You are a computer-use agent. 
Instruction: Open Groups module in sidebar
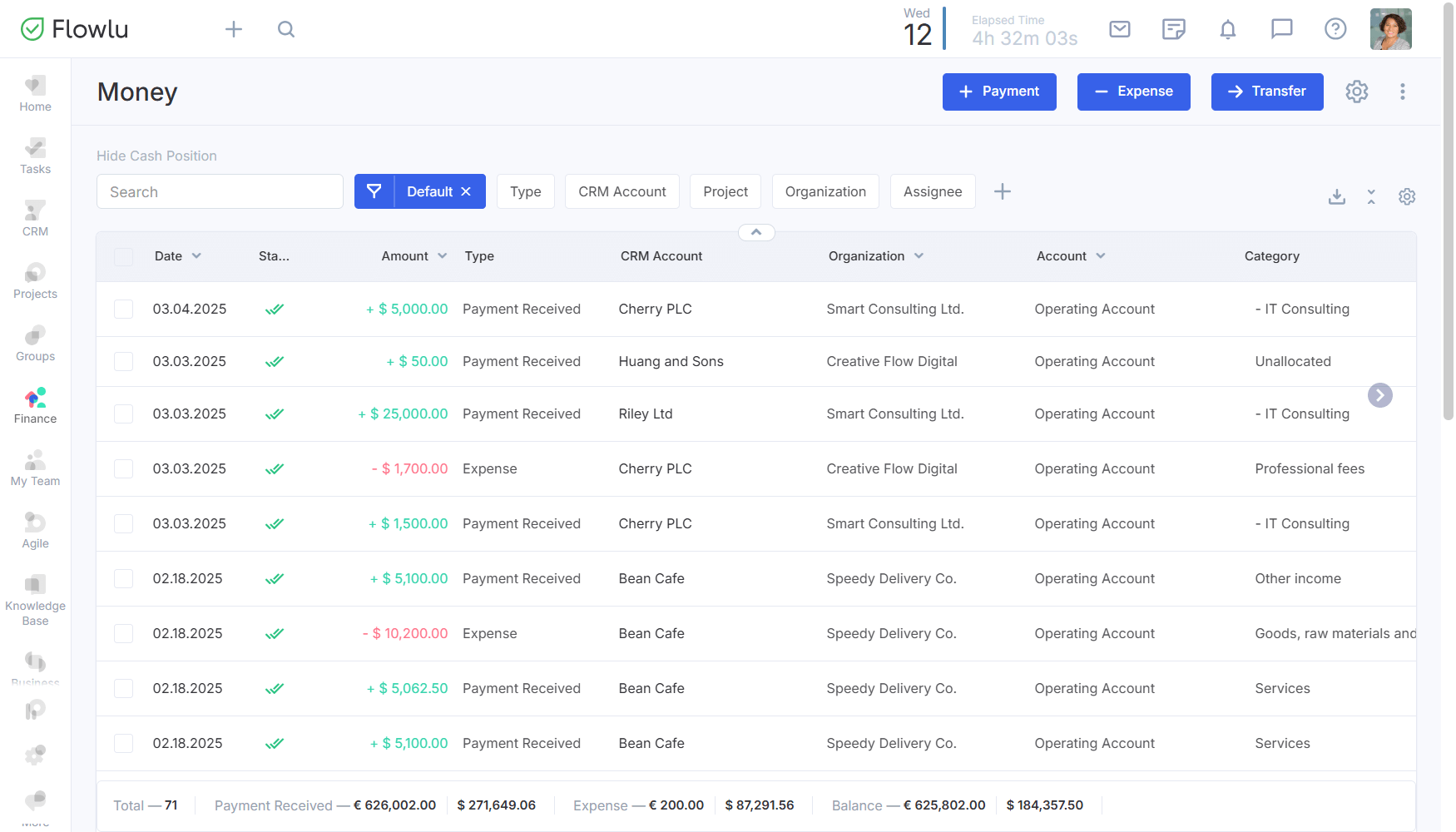coord(35,343)
